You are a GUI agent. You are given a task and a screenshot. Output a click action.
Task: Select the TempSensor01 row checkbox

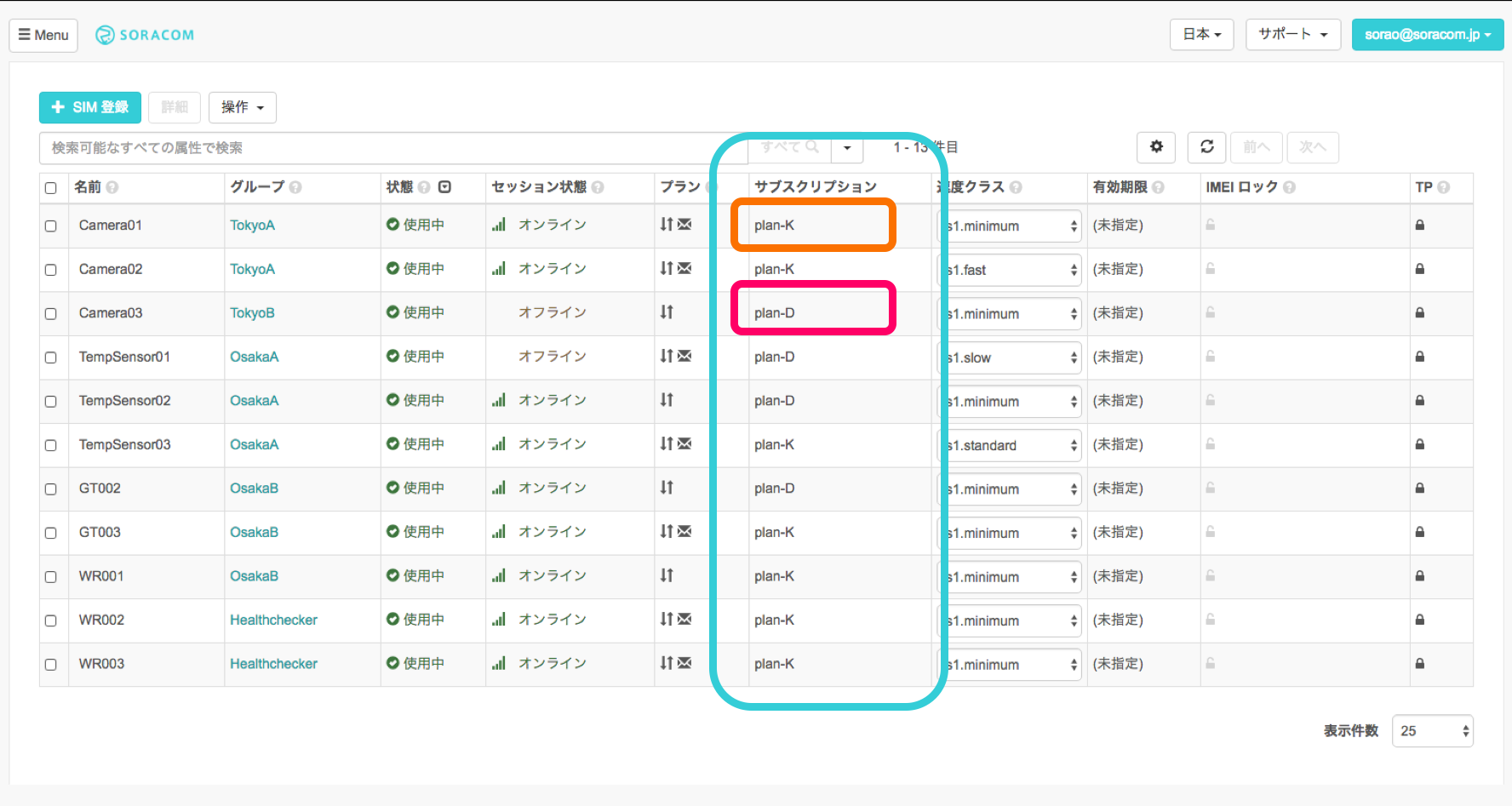point(51,357)
